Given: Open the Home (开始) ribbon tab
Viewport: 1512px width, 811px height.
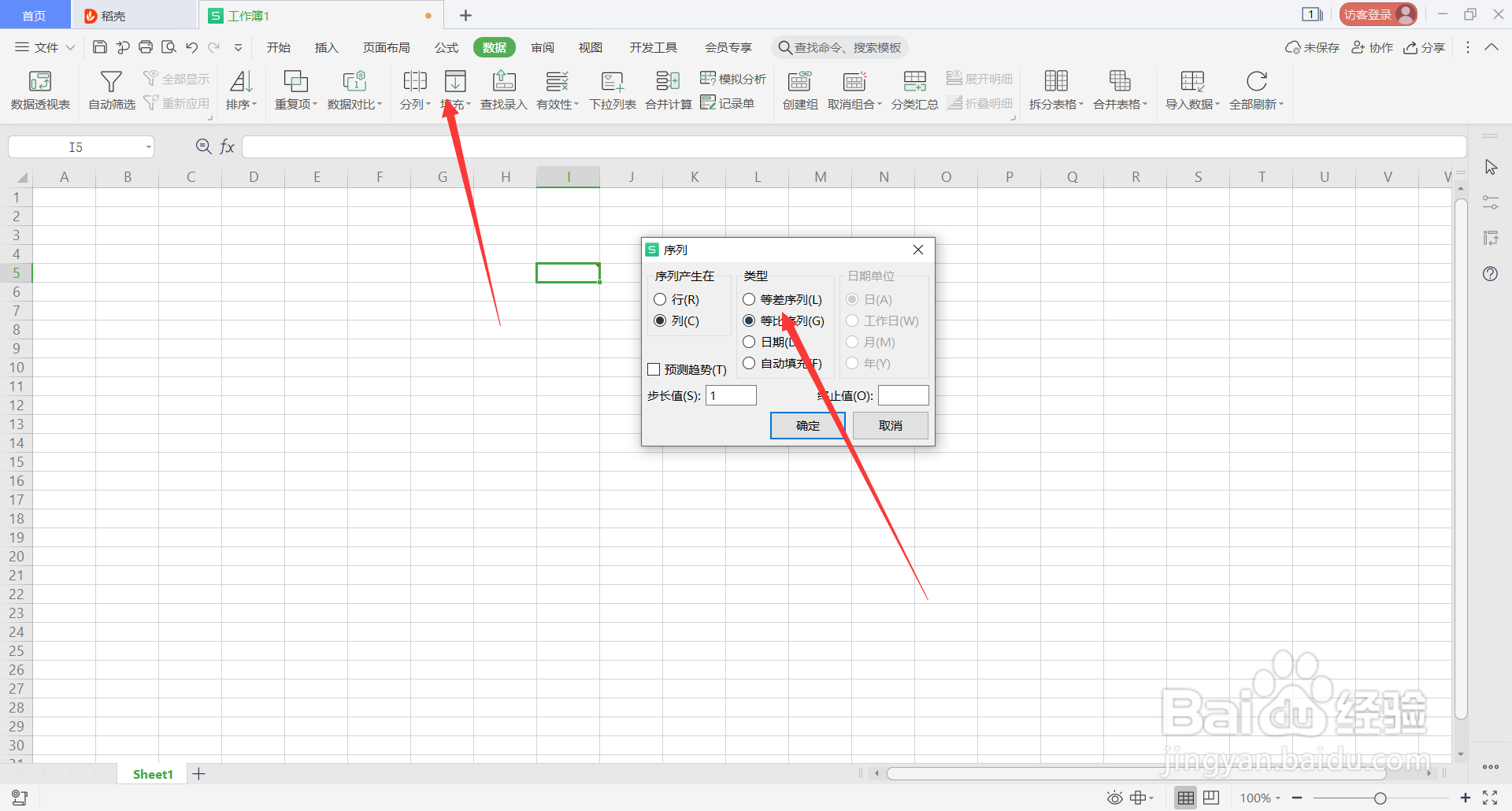Looking at the screenshot, I should (279, 47).
